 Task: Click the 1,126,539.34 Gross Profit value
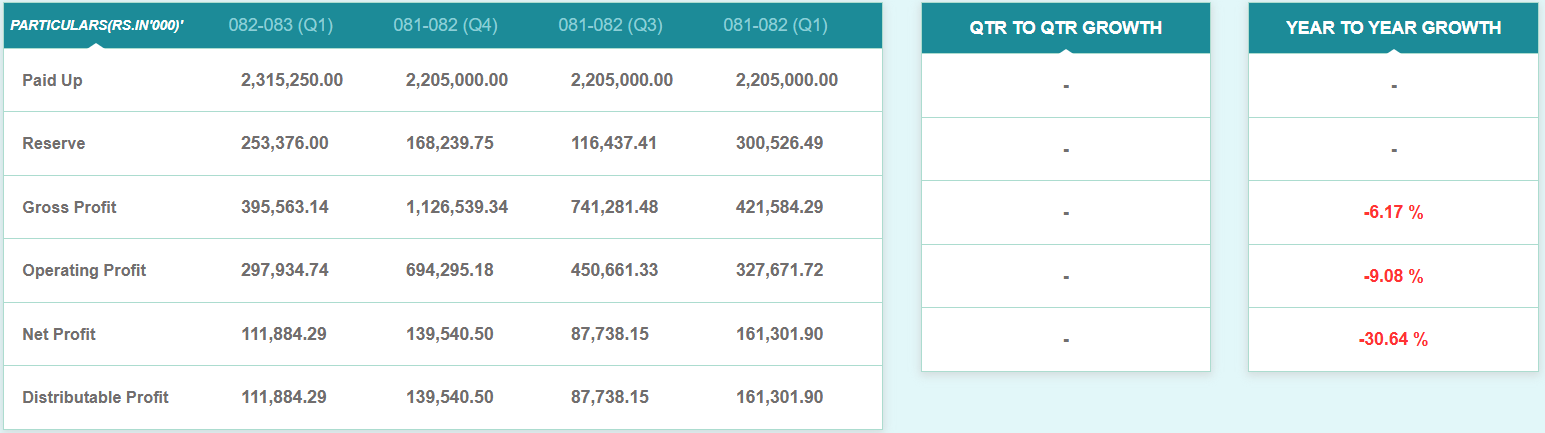point(457,207)
